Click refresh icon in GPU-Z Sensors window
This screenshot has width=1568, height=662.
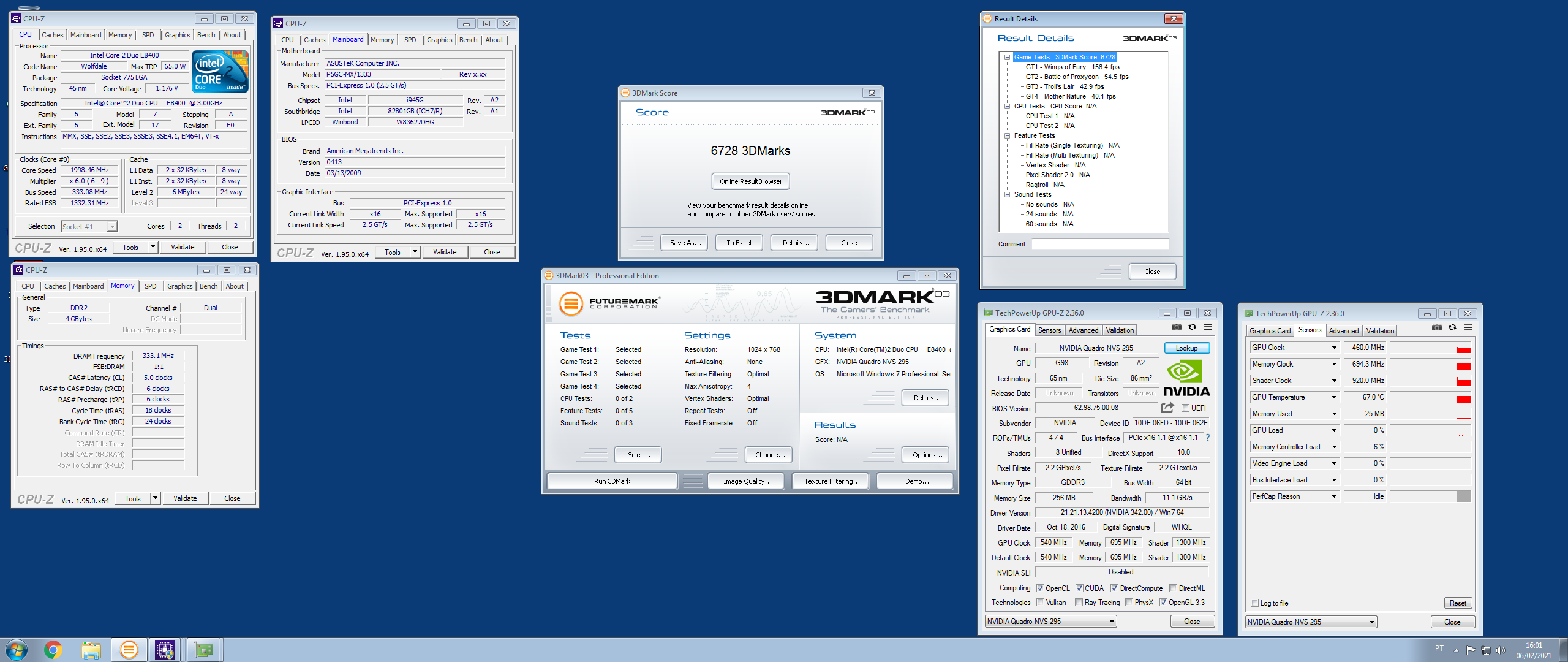[1452, 327]
